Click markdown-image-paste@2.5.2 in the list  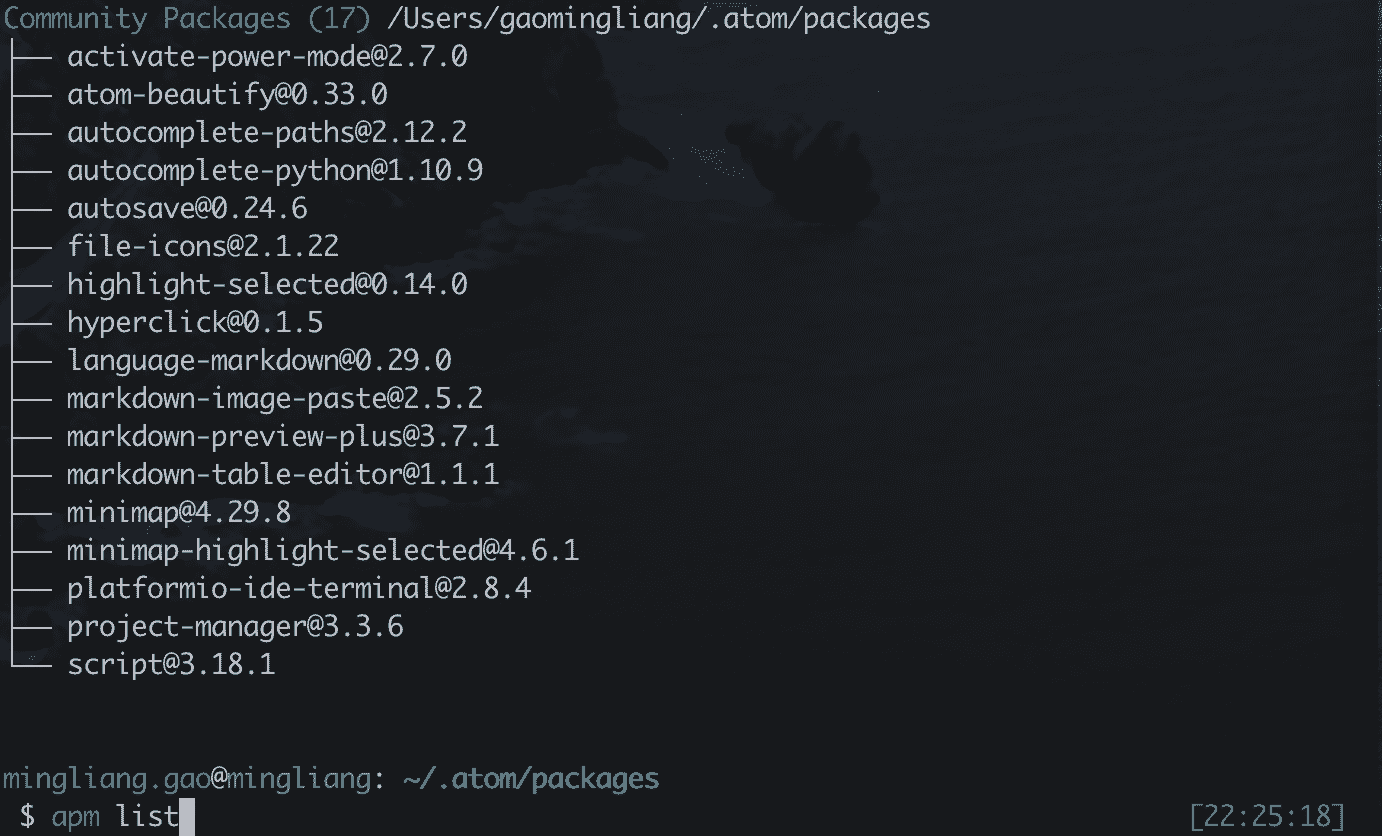[275, 398]
